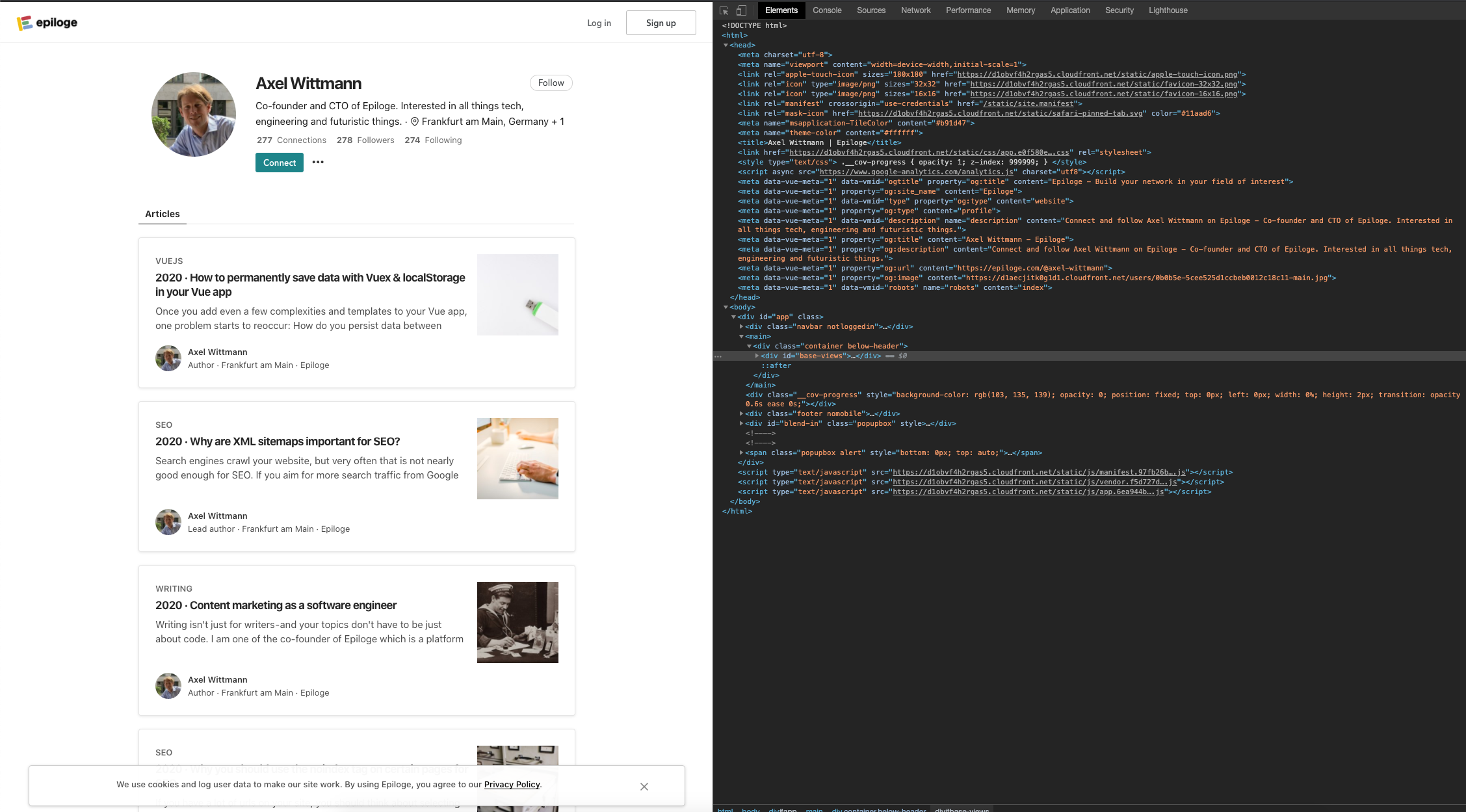Click author avatar in the Vuex article card

pos(168,358)
